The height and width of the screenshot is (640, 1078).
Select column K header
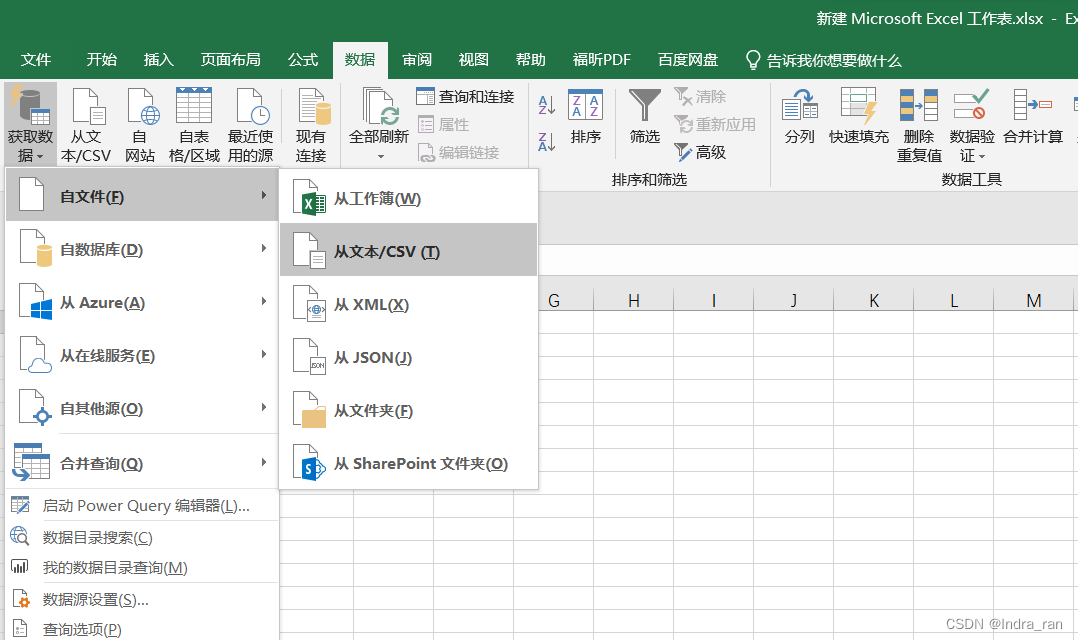(874, 300)
